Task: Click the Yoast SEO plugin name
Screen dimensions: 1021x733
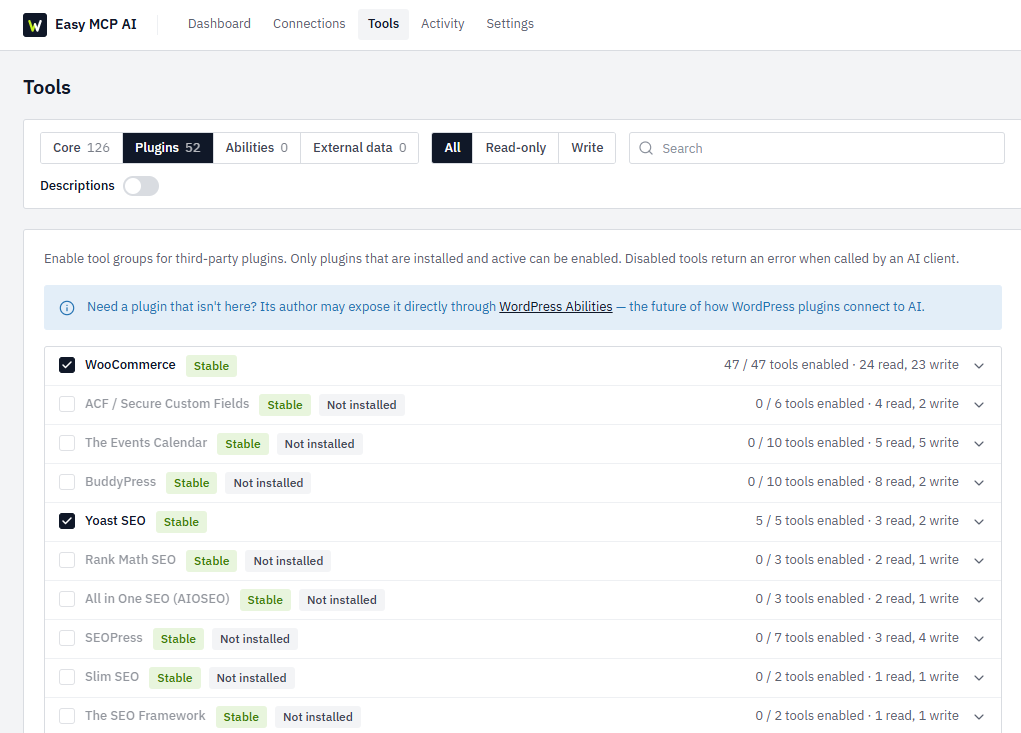Action: pyautogui.click(x=115, y=521)
